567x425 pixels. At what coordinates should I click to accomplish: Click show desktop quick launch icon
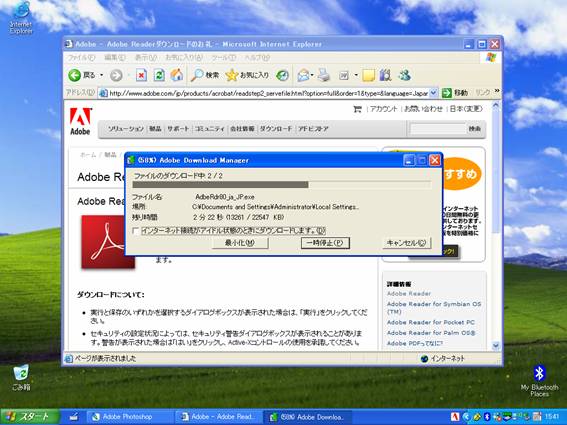pos(74,417)
